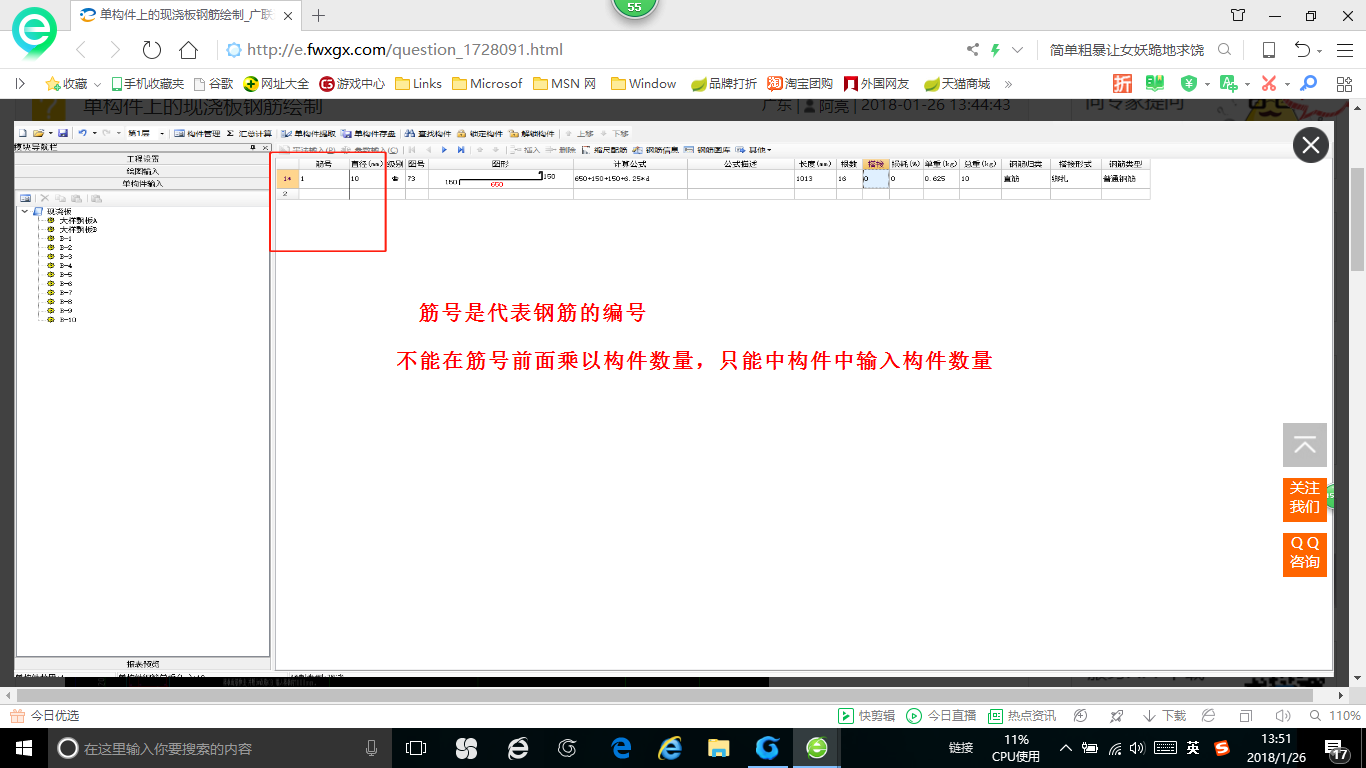Close the image lightbox with X
Screen dimensions: 1366x768
click(x=1311, y=145)
